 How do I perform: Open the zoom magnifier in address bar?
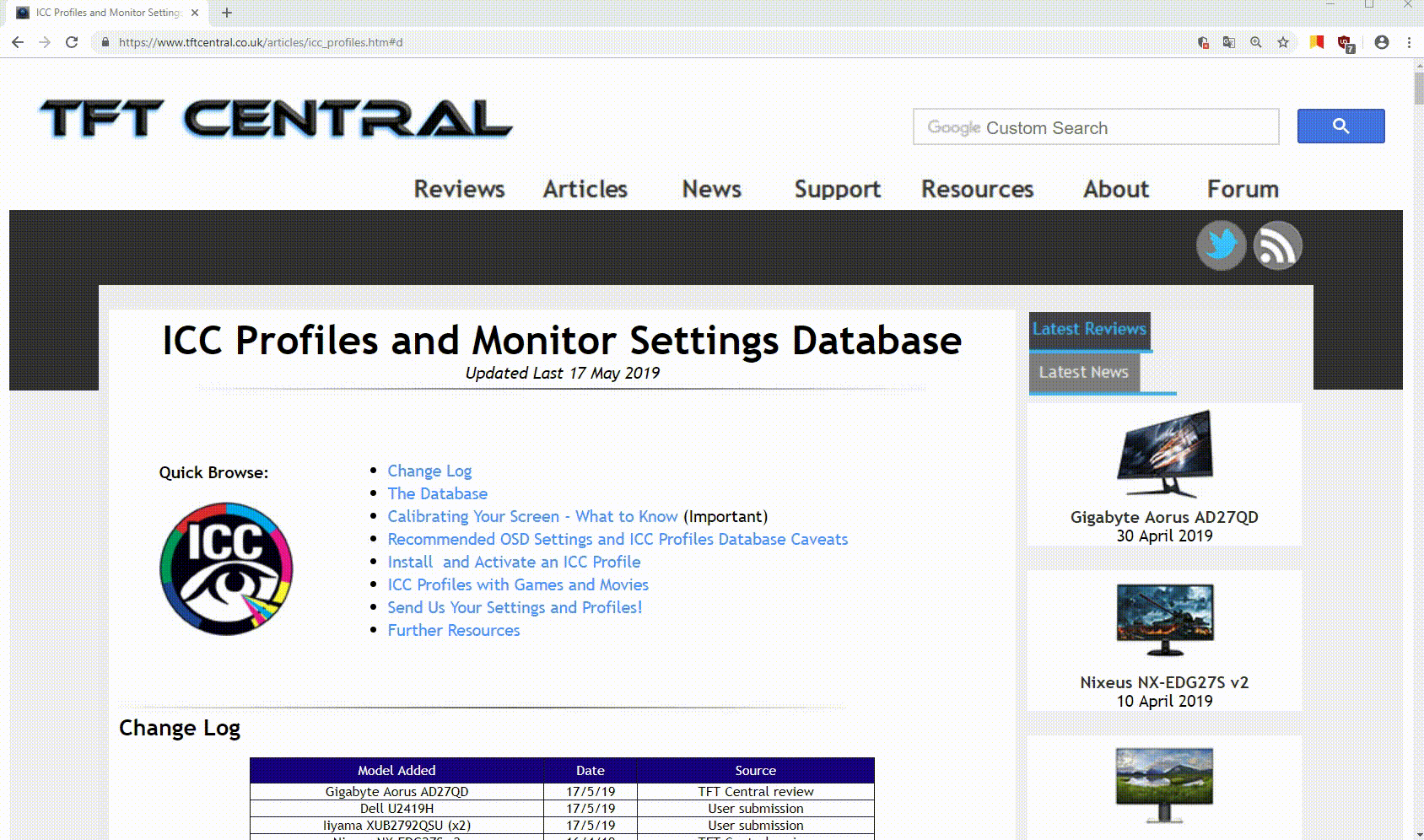1256,42
